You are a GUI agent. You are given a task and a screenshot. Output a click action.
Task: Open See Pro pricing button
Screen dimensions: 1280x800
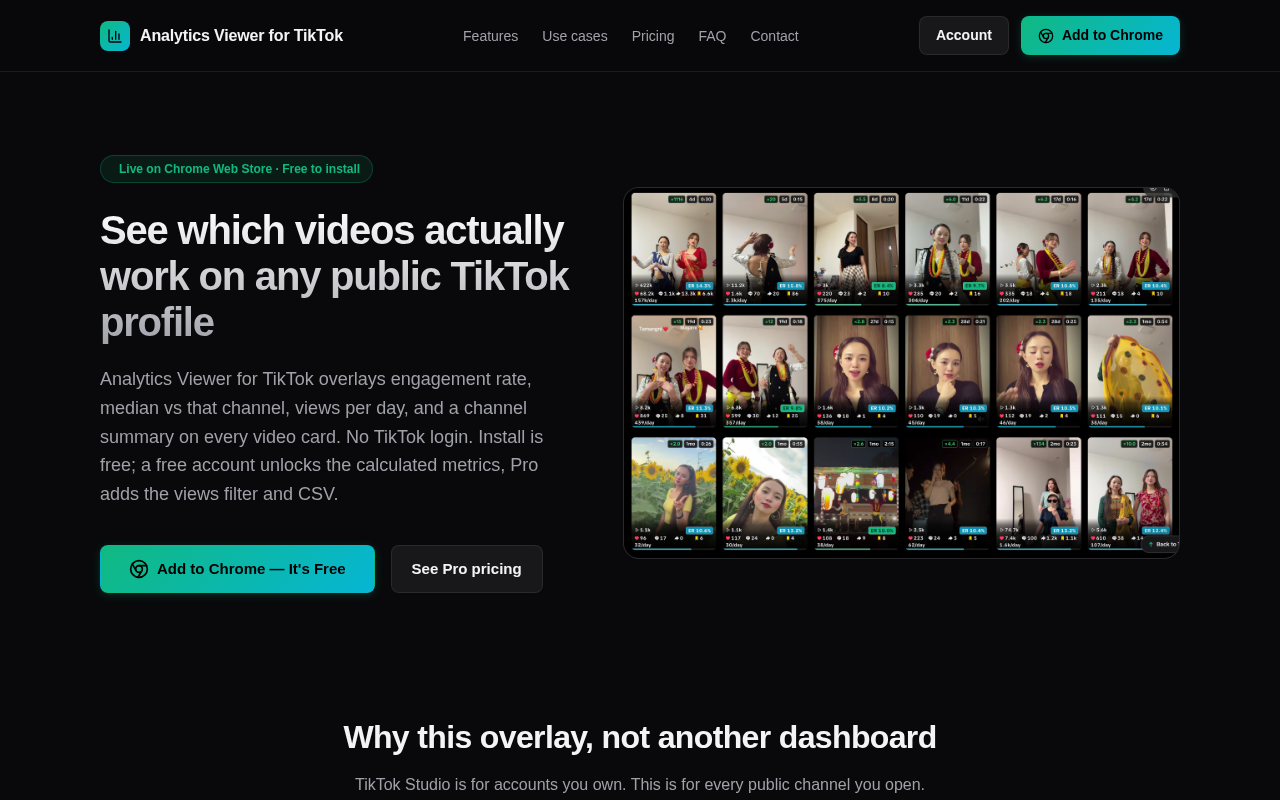coord(467,569)
